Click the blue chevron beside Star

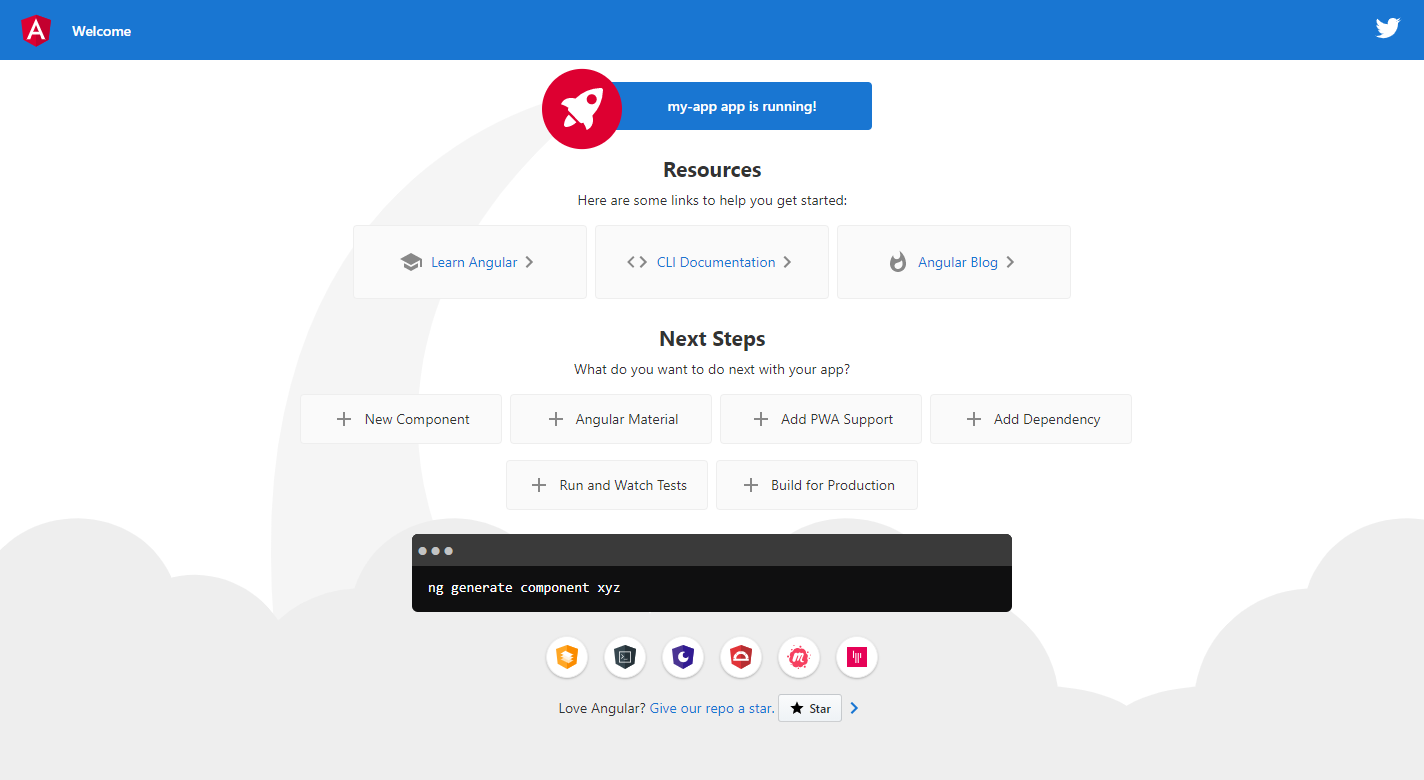[854, 708]
